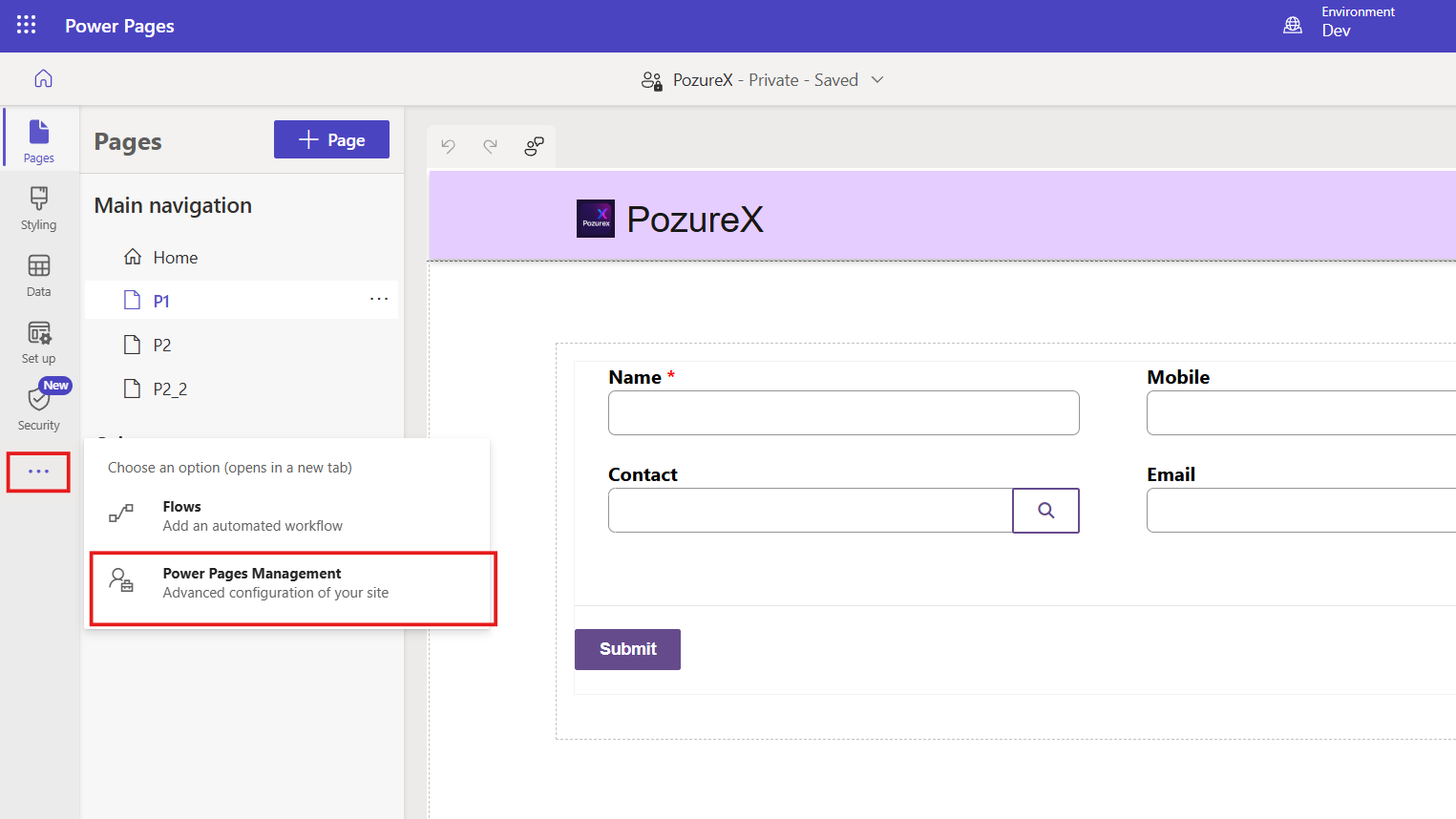This screenshot has width=1456, height=819.
Task: Click the Home icon below the header
Action: 43,78
